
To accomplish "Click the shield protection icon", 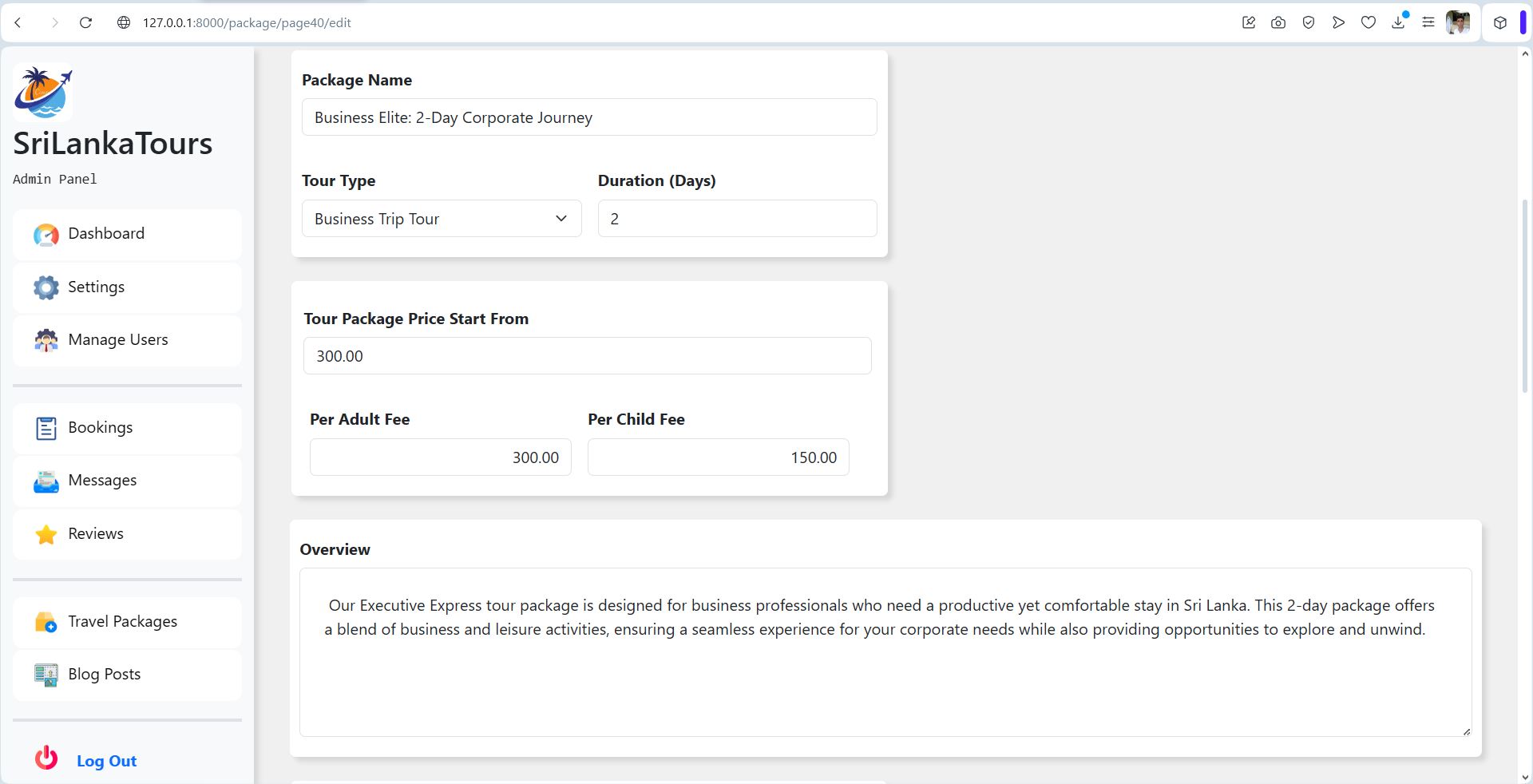I will (1309, 22).
